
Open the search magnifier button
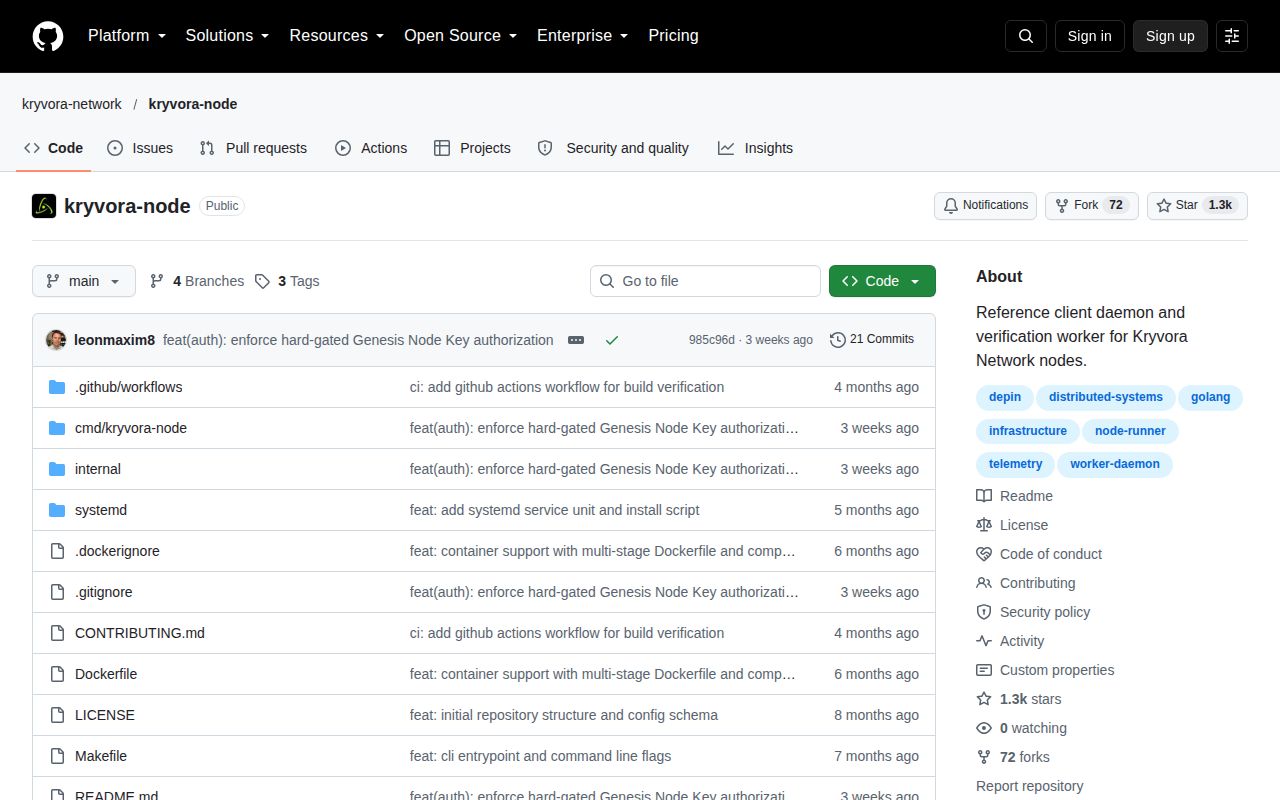pyautogui.click(x=1026, y=36)
